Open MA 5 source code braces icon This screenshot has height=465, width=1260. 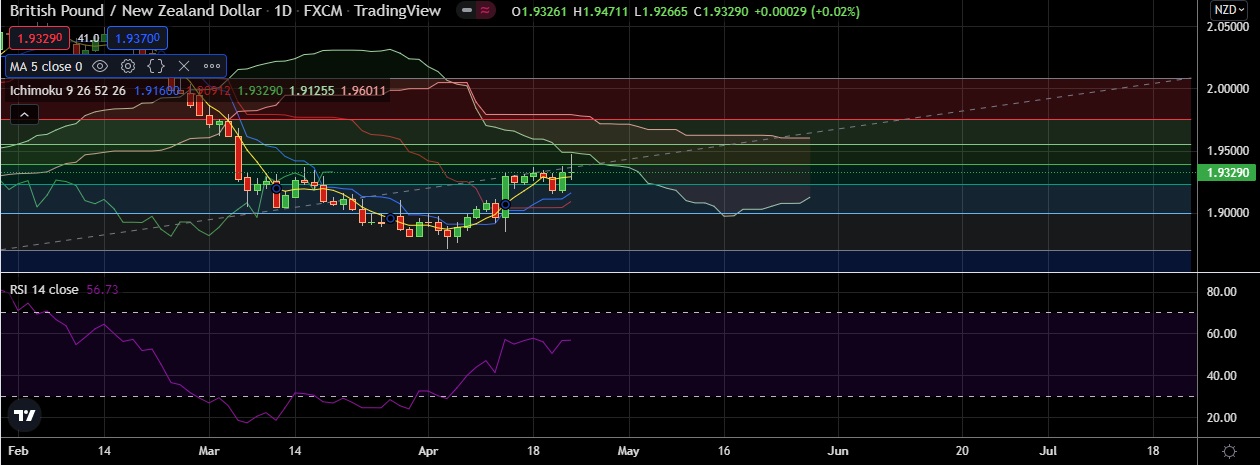(156, 66)
